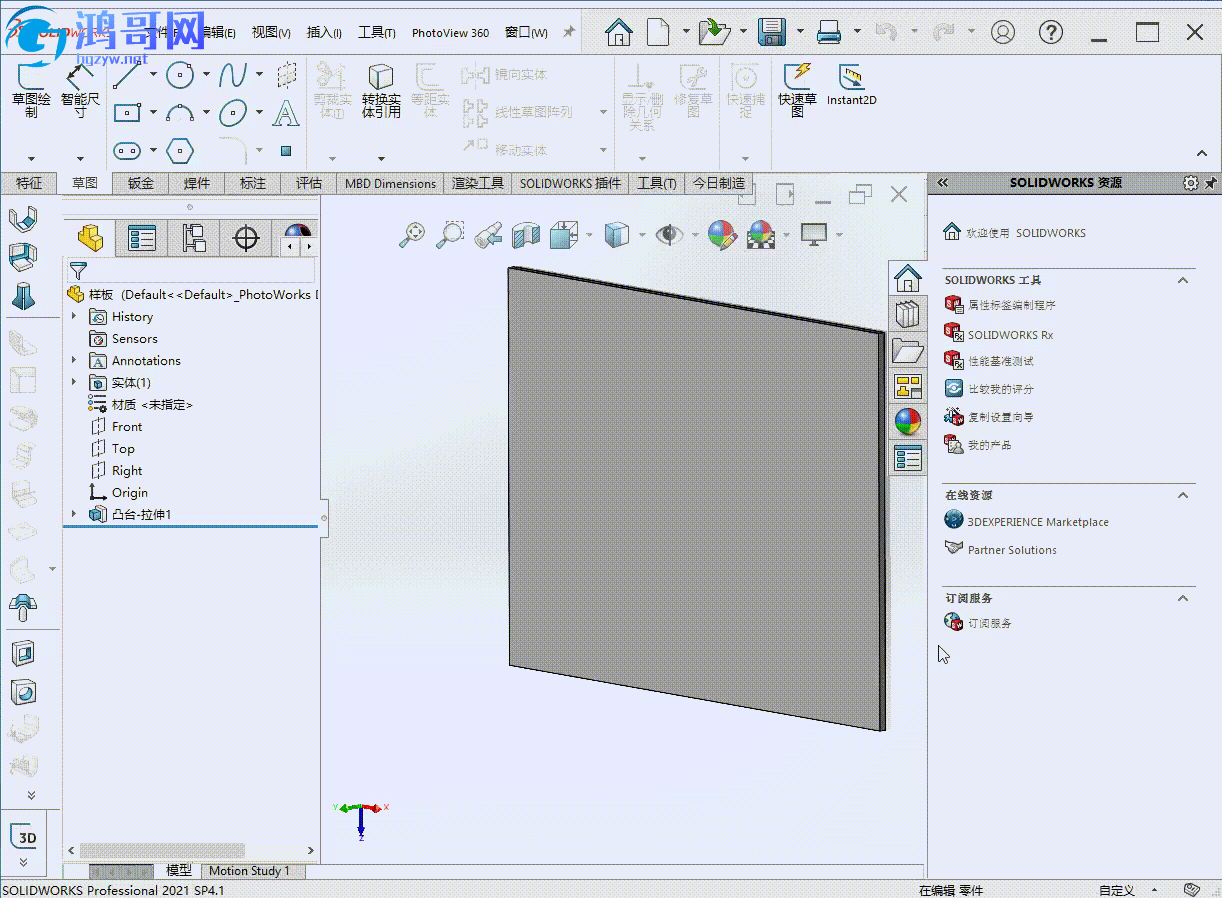Collapse the SOLIDWORKS 工具 section

tap(1184, 280)
